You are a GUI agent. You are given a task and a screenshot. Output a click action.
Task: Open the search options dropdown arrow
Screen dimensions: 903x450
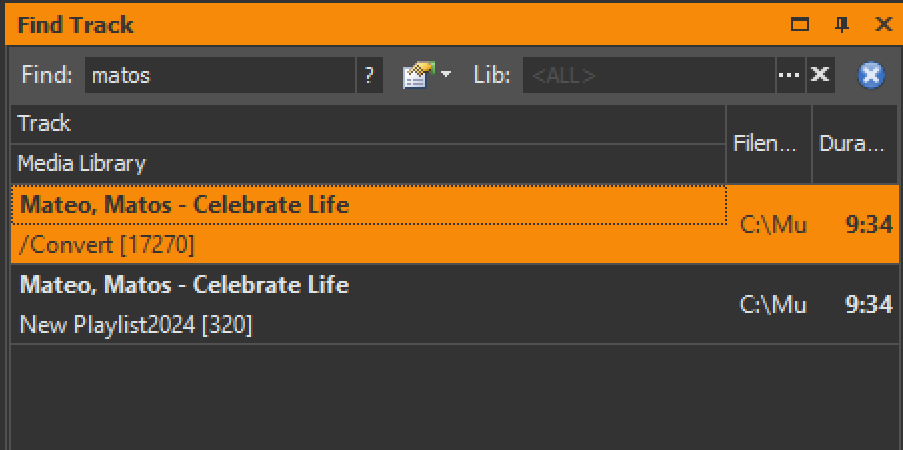click(x=446, y=75)
